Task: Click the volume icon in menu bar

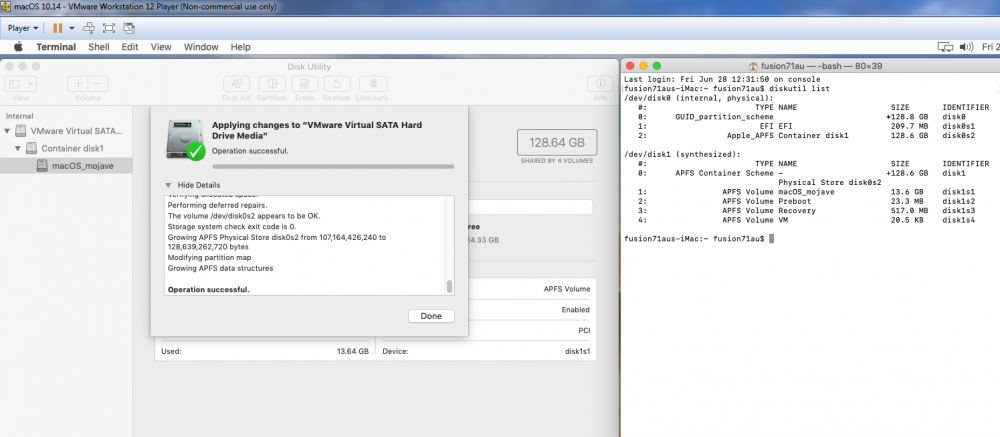Action: coord(966,47)
